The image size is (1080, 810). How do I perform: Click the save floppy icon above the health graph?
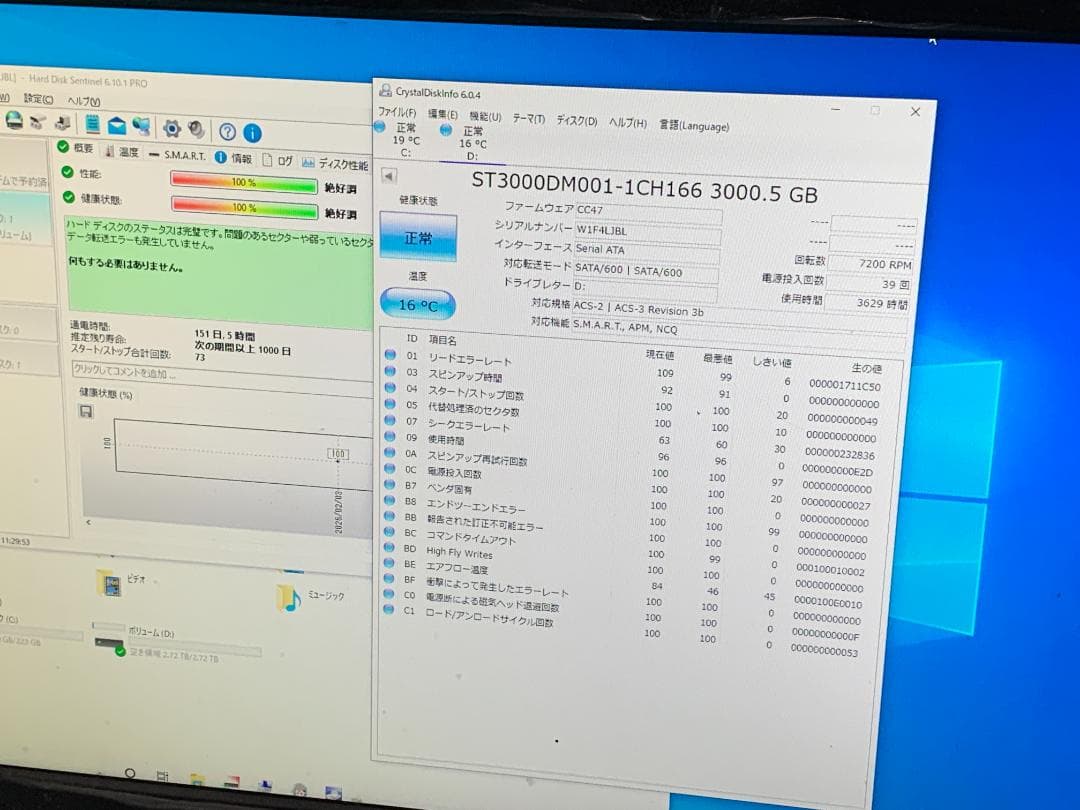click(x=86, y=411)
